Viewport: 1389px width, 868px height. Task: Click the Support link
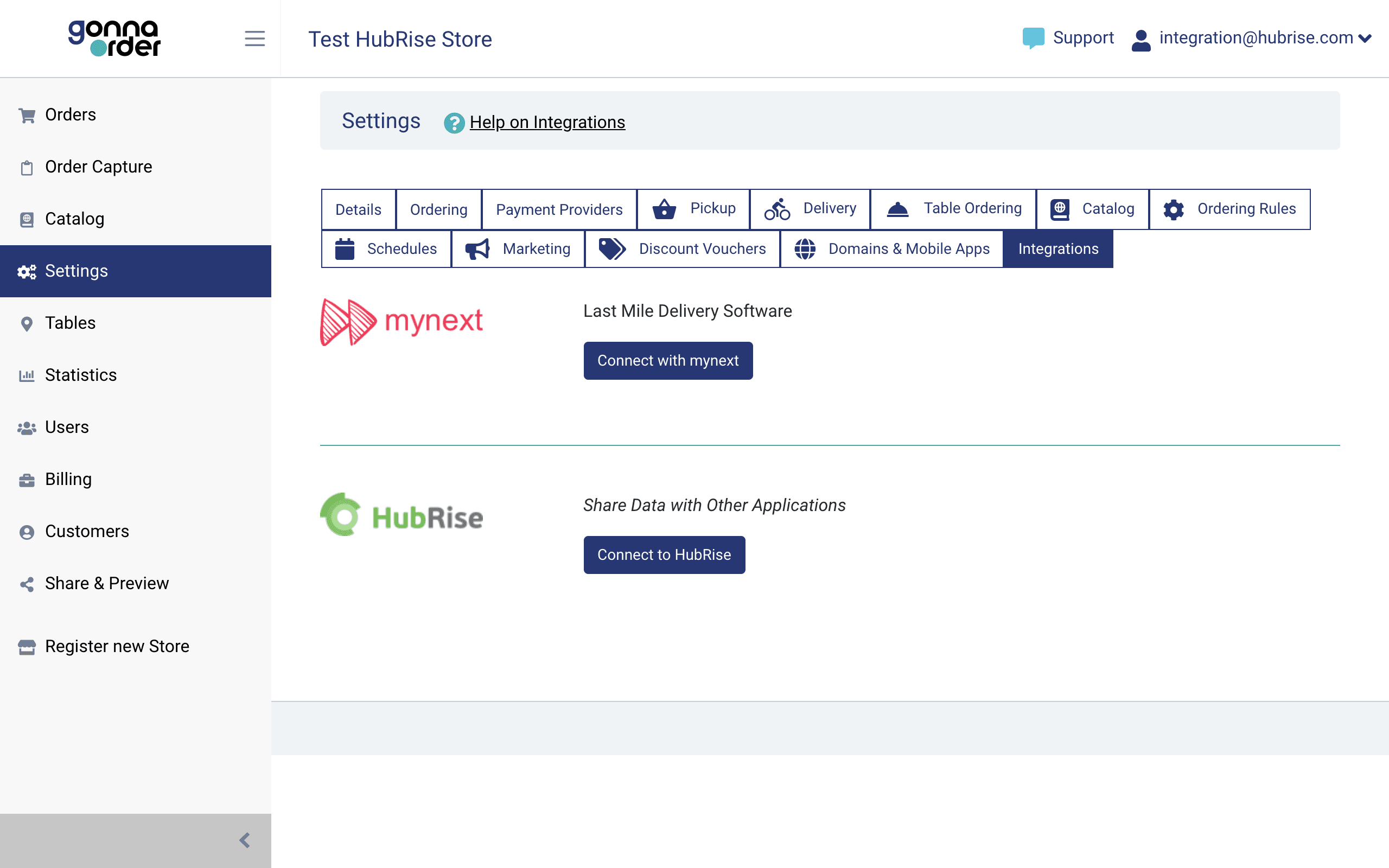[1082, 38]
